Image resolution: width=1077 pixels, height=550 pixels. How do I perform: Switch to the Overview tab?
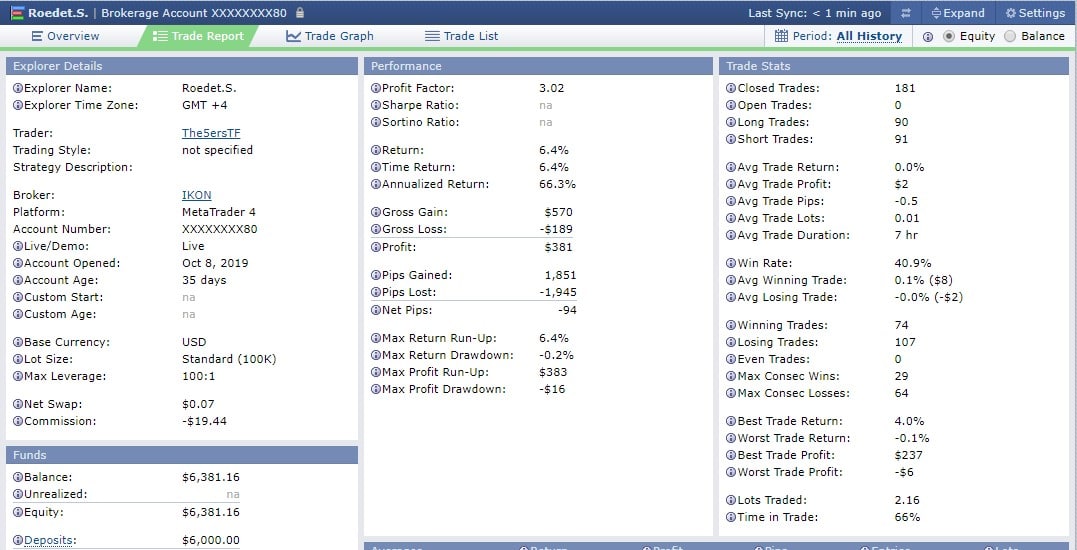click(x=65, y=36)
